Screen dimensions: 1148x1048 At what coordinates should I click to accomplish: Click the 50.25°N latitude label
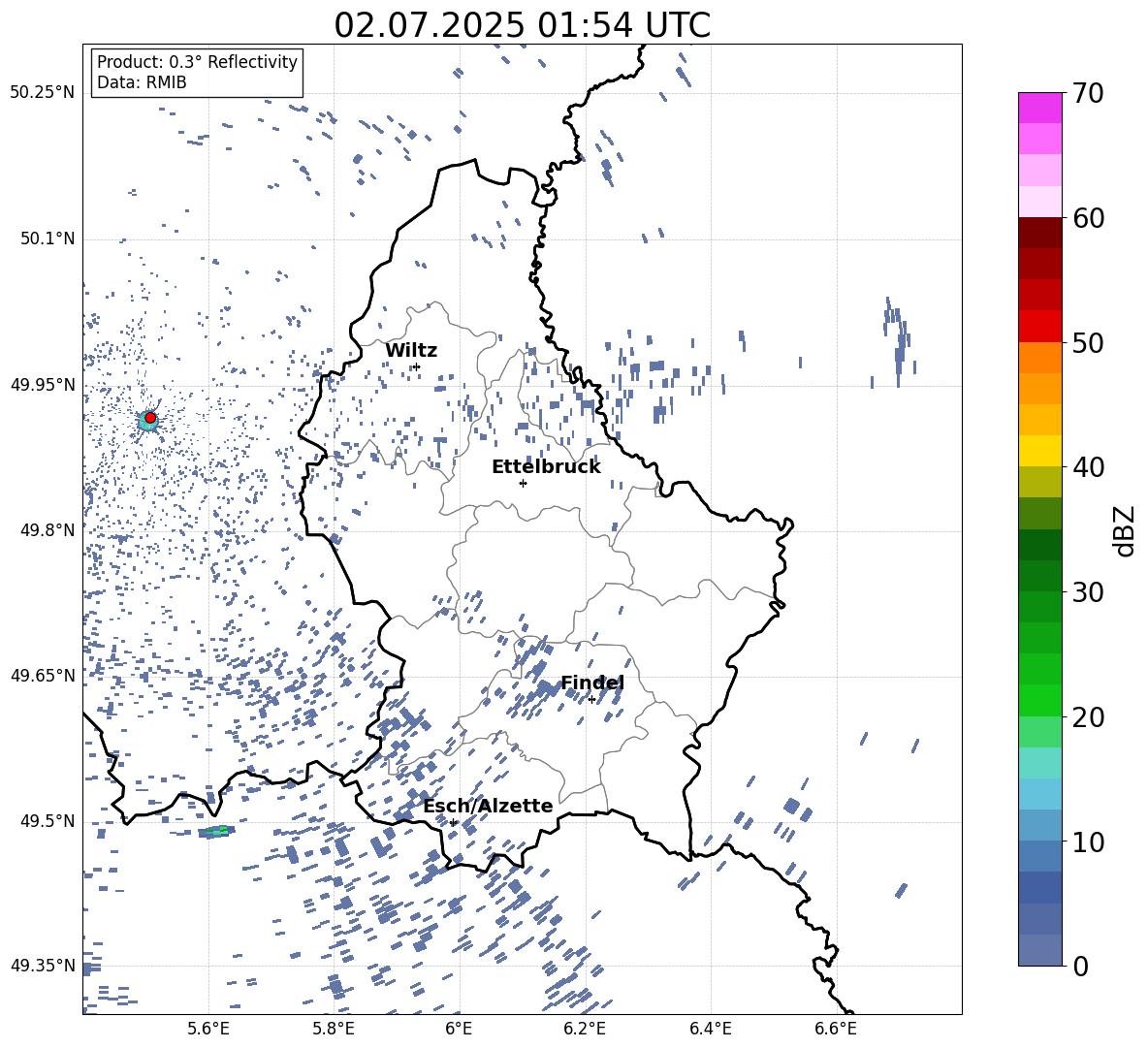43,93
